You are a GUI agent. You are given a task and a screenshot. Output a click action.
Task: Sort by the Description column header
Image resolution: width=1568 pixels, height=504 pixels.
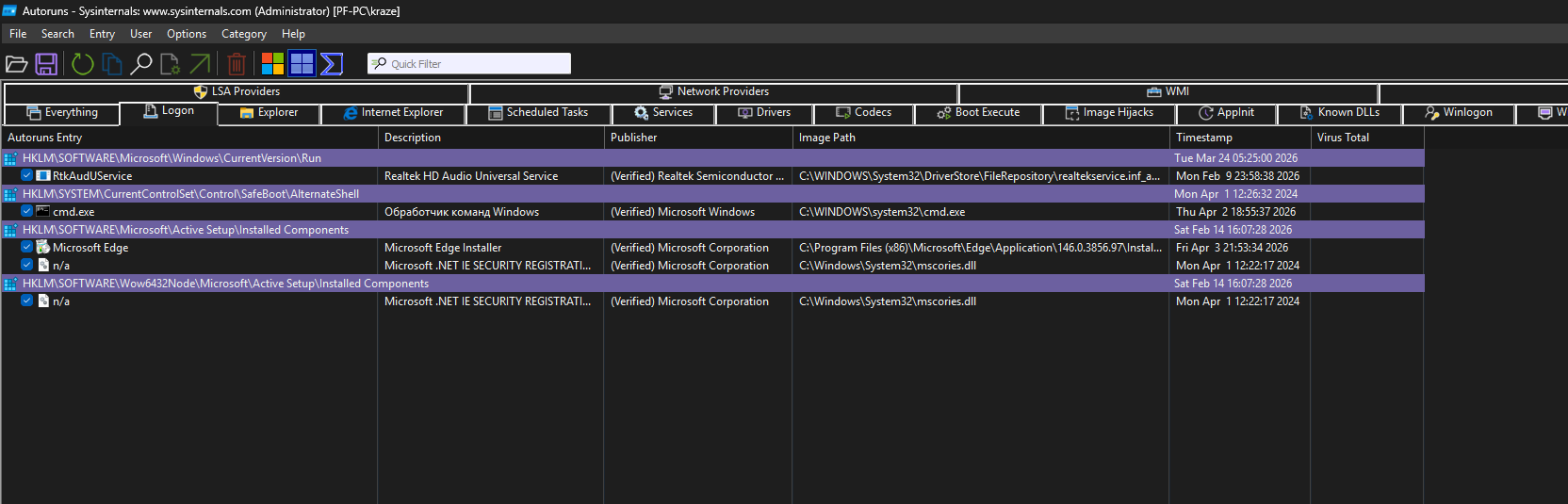point(490,138)
